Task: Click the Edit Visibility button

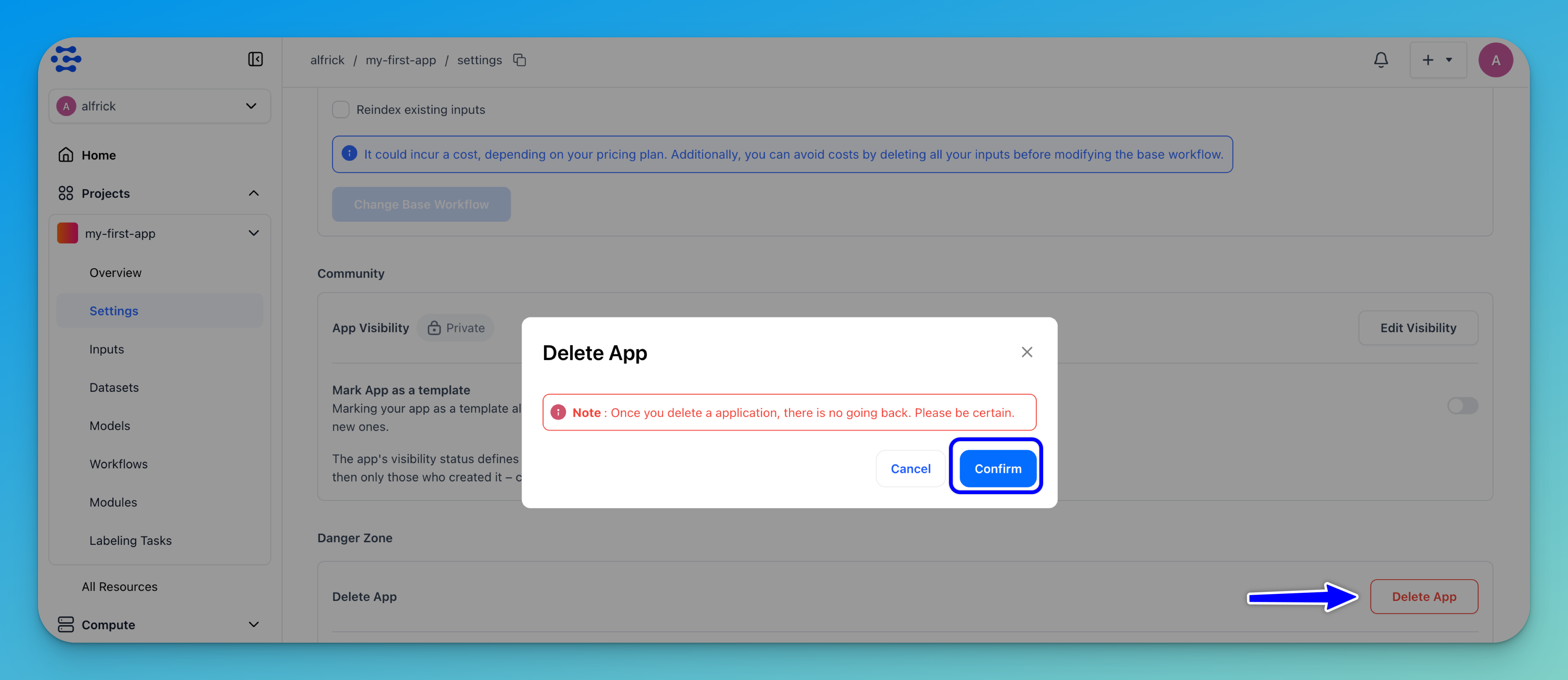Action: pos(1418,328)
